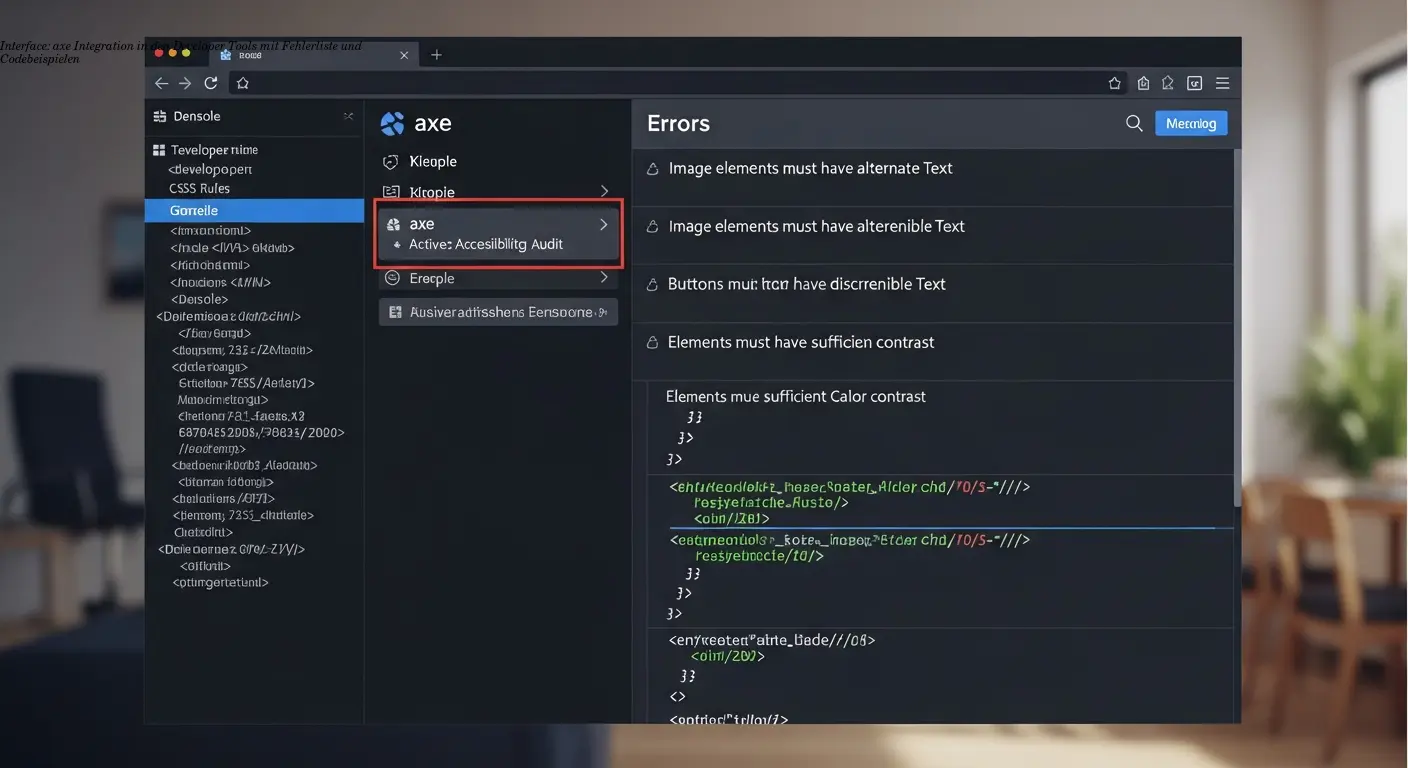The image size is (1408, 768).
Task: Open search in the Errors panel
Action: pyautogui.click(x=1134, y=122)
